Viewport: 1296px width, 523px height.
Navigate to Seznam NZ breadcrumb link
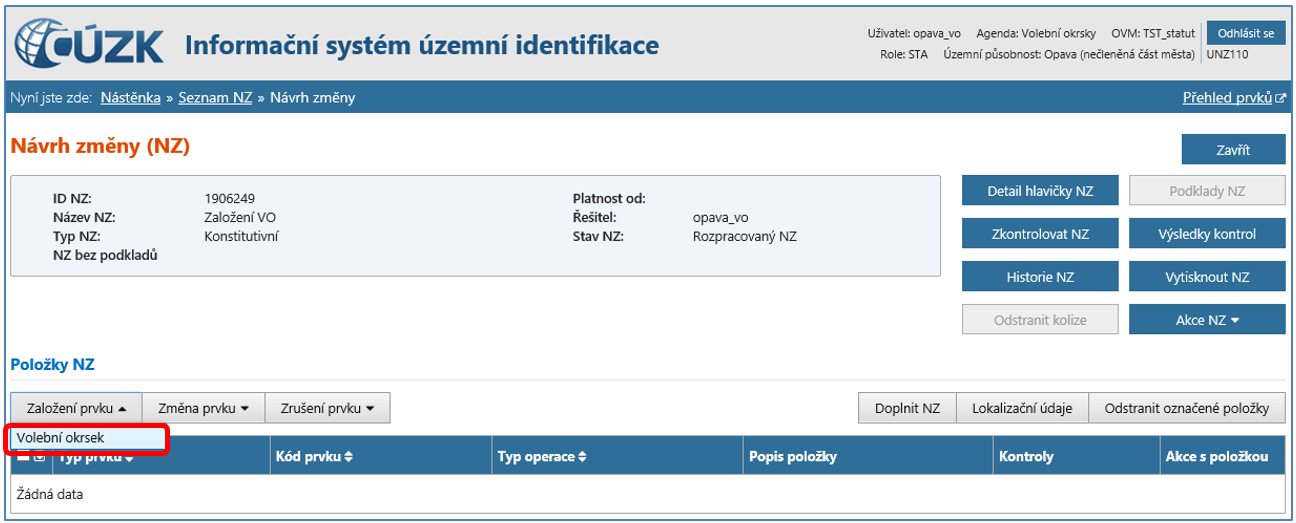215,98
